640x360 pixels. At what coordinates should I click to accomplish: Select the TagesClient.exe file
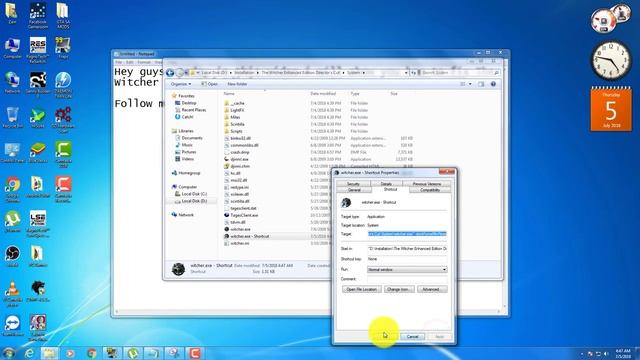point(244,215)
